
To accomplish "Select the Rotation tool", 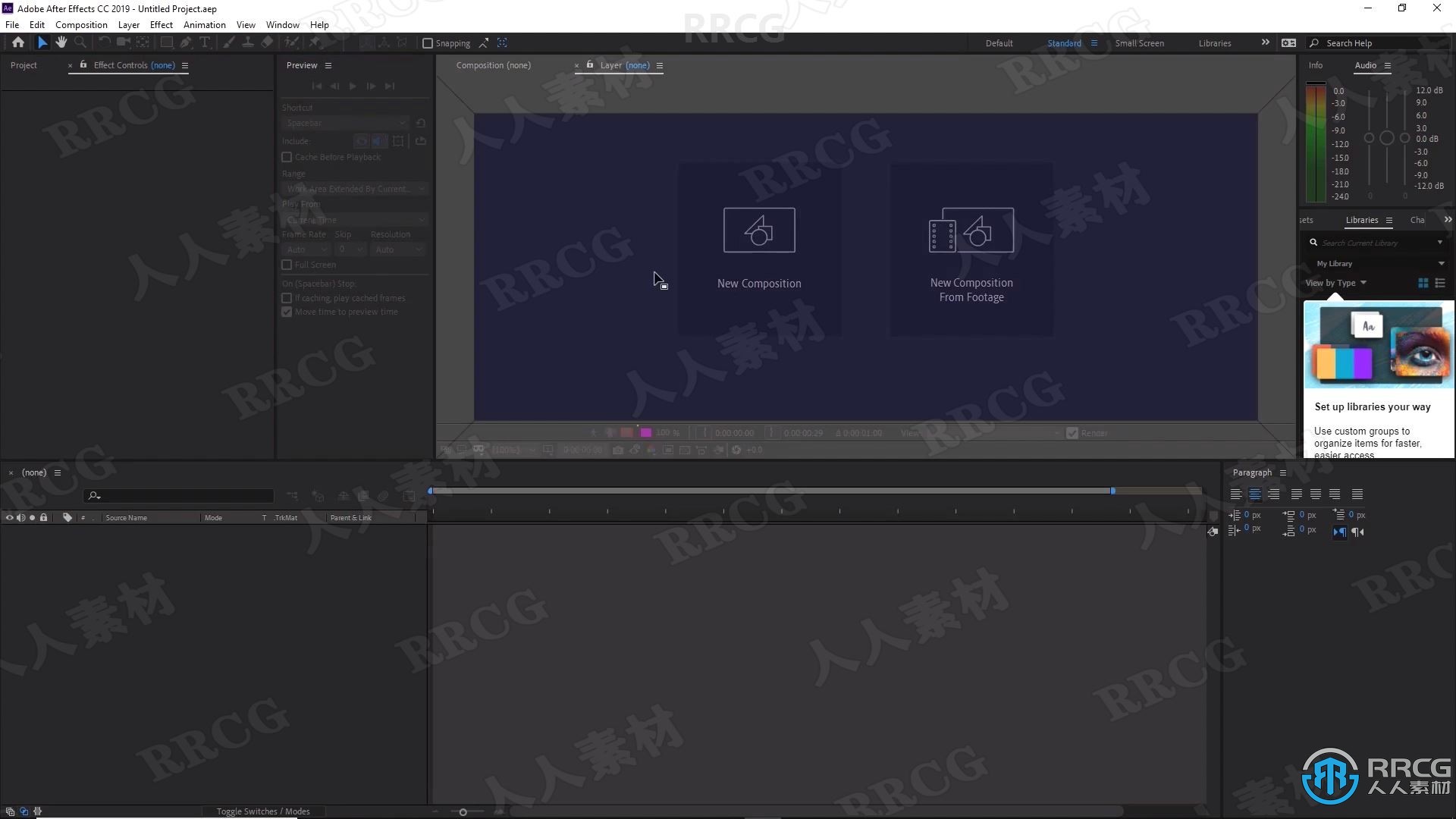I will 105,43.
